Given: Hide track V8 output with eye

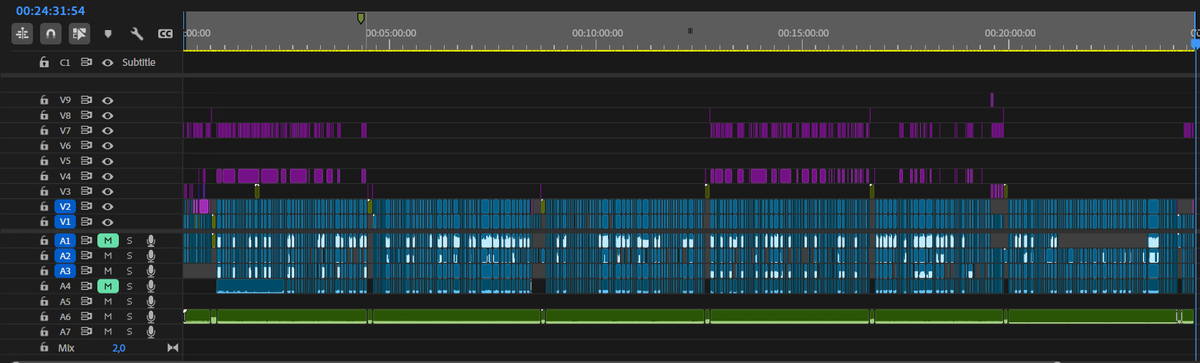Looking at the screenshot, I should pyautogui.click(x=107, y=115).
